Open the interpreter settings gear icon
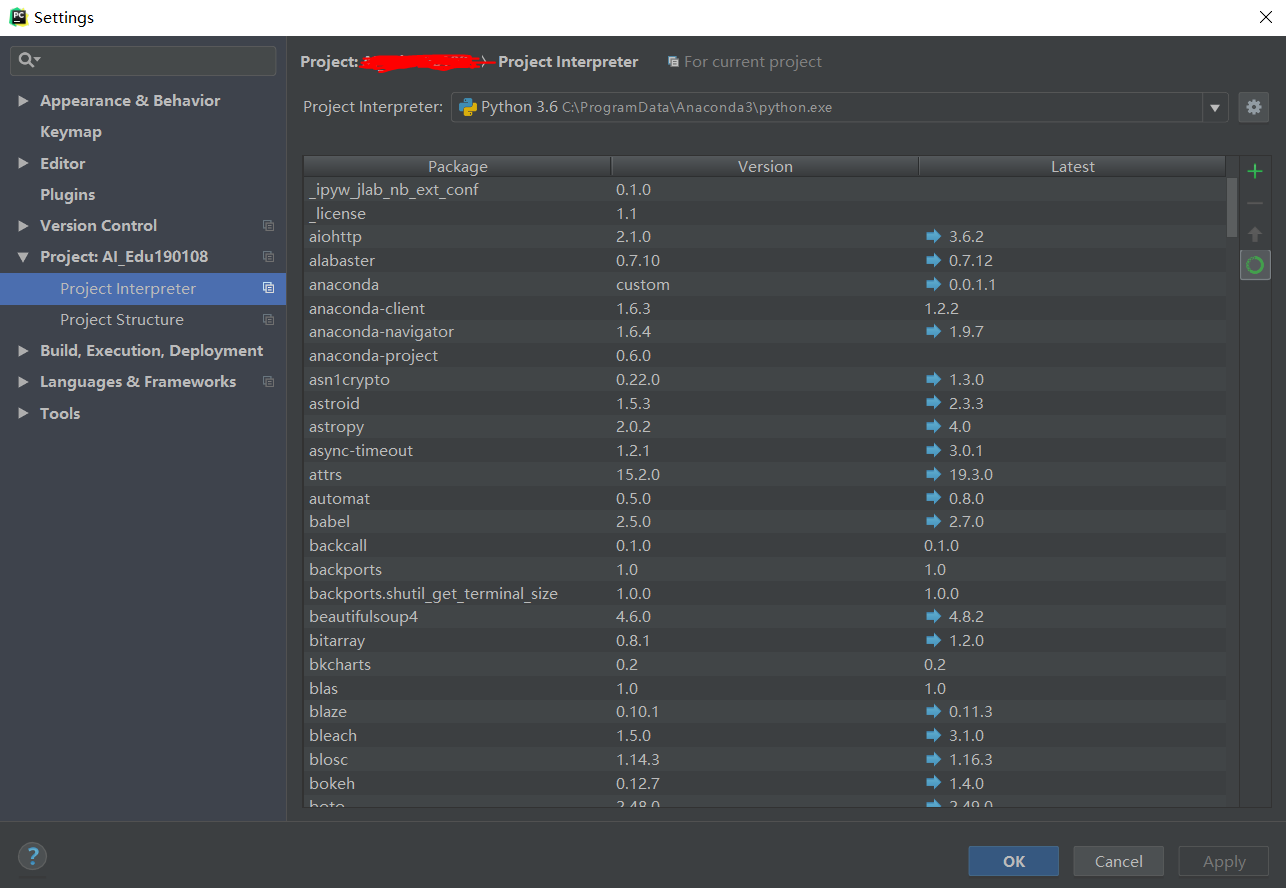This screenshot has height=888, width=1286. click(1253, 107)
